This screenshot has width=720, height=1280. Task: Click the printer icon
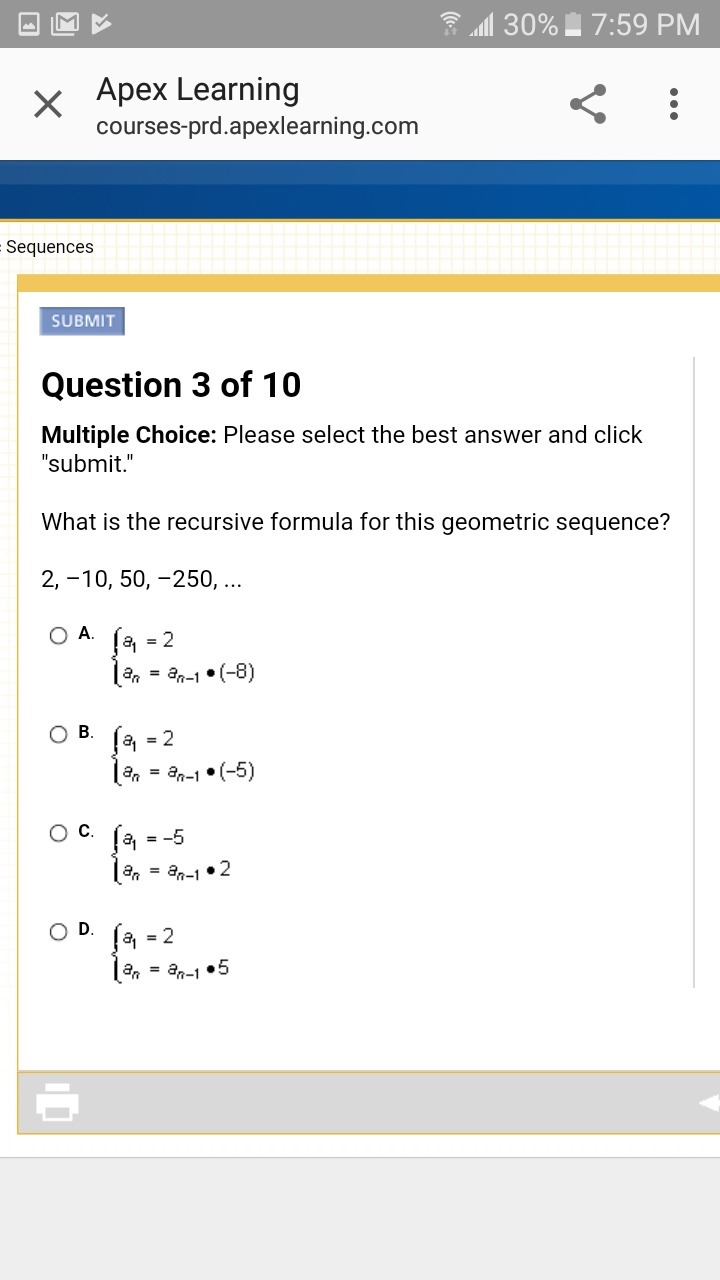pos(58,1102)
